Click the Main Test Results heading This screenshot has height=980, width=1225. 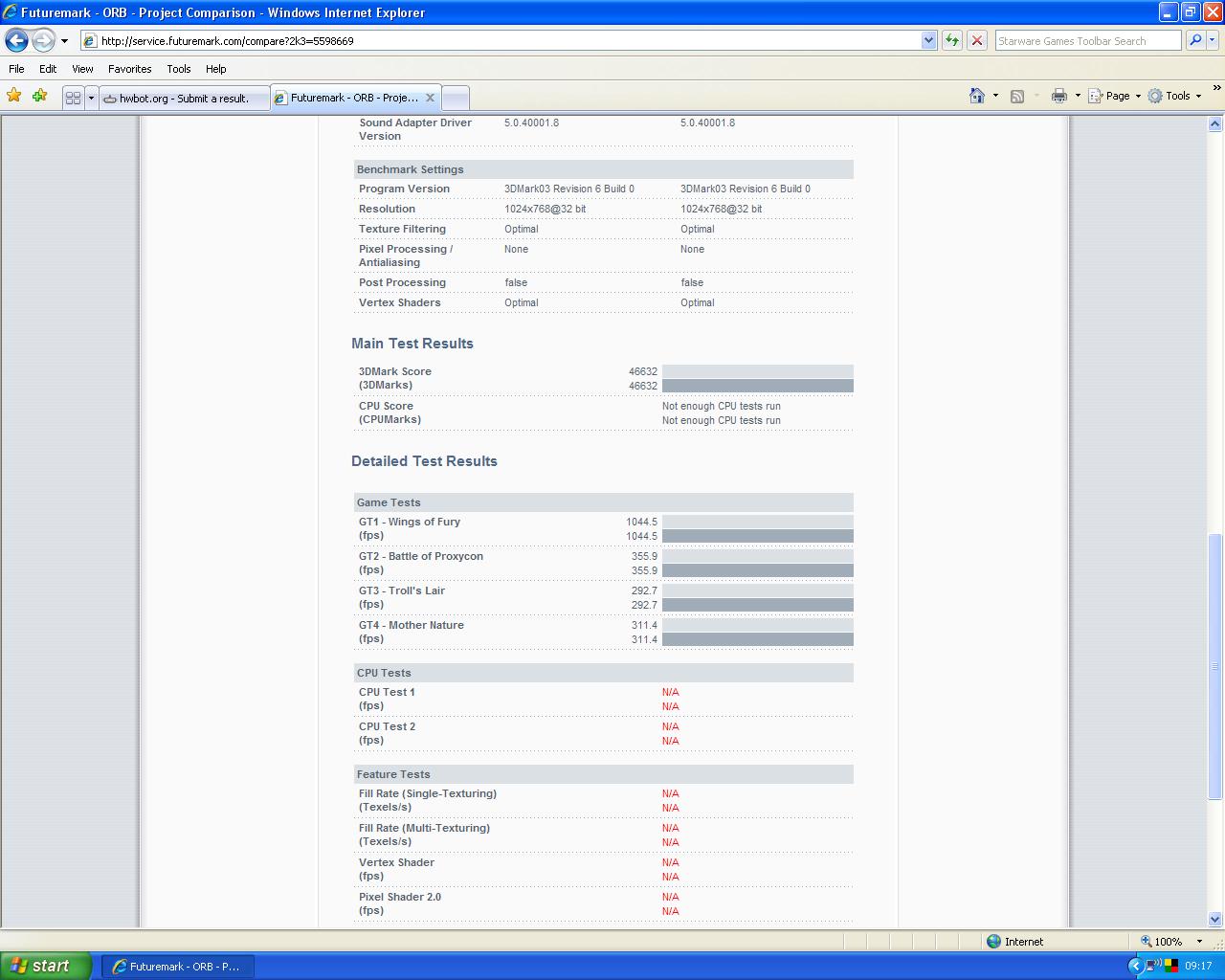tap(412, 344)
